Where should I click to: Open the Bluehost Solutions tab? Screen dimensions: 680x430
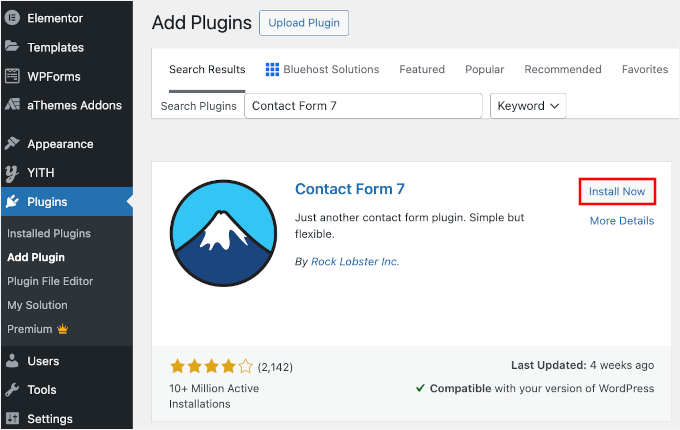(323, 70)
